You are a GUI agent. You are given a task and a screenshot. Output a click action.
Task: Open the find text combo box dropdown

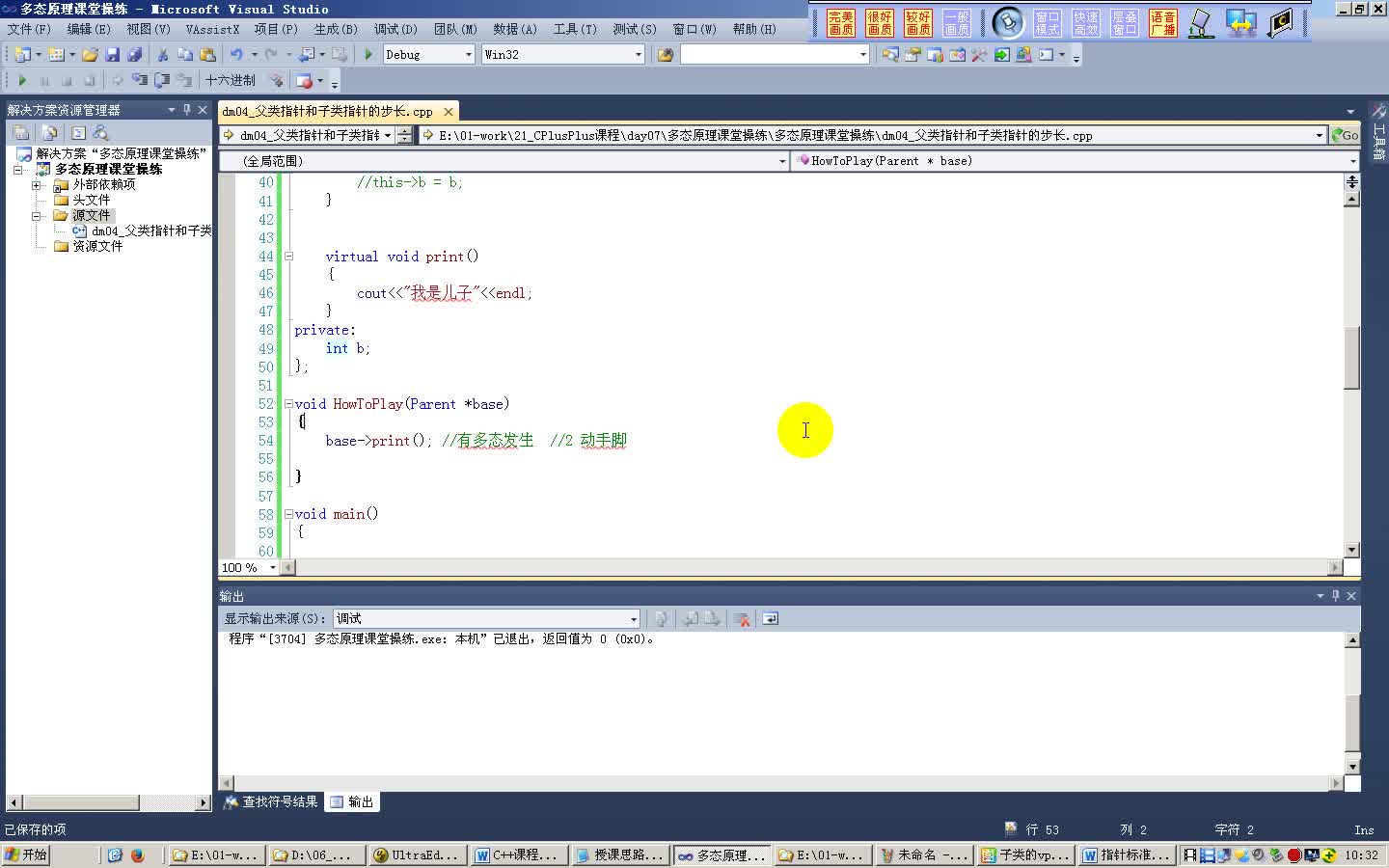point(862,55)
